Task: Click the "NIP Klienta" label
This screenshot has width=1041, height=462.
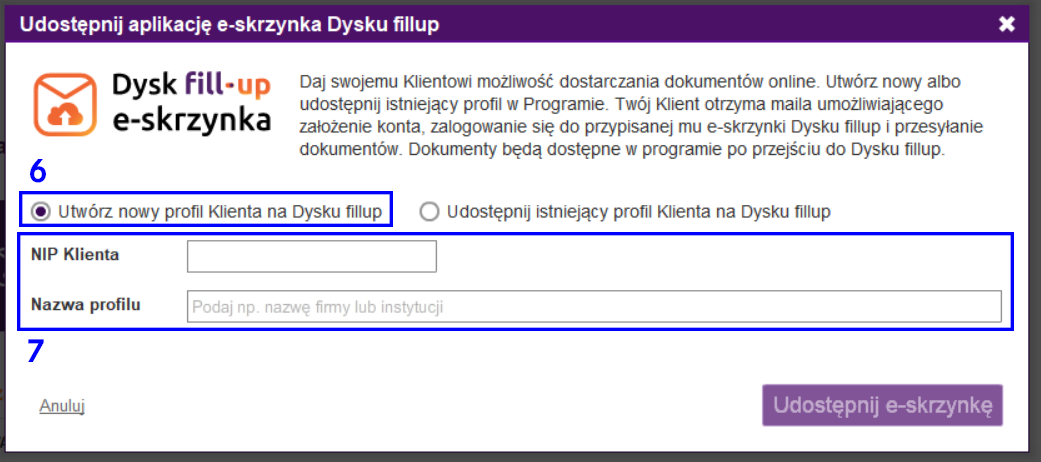Action: pos(75,254)
